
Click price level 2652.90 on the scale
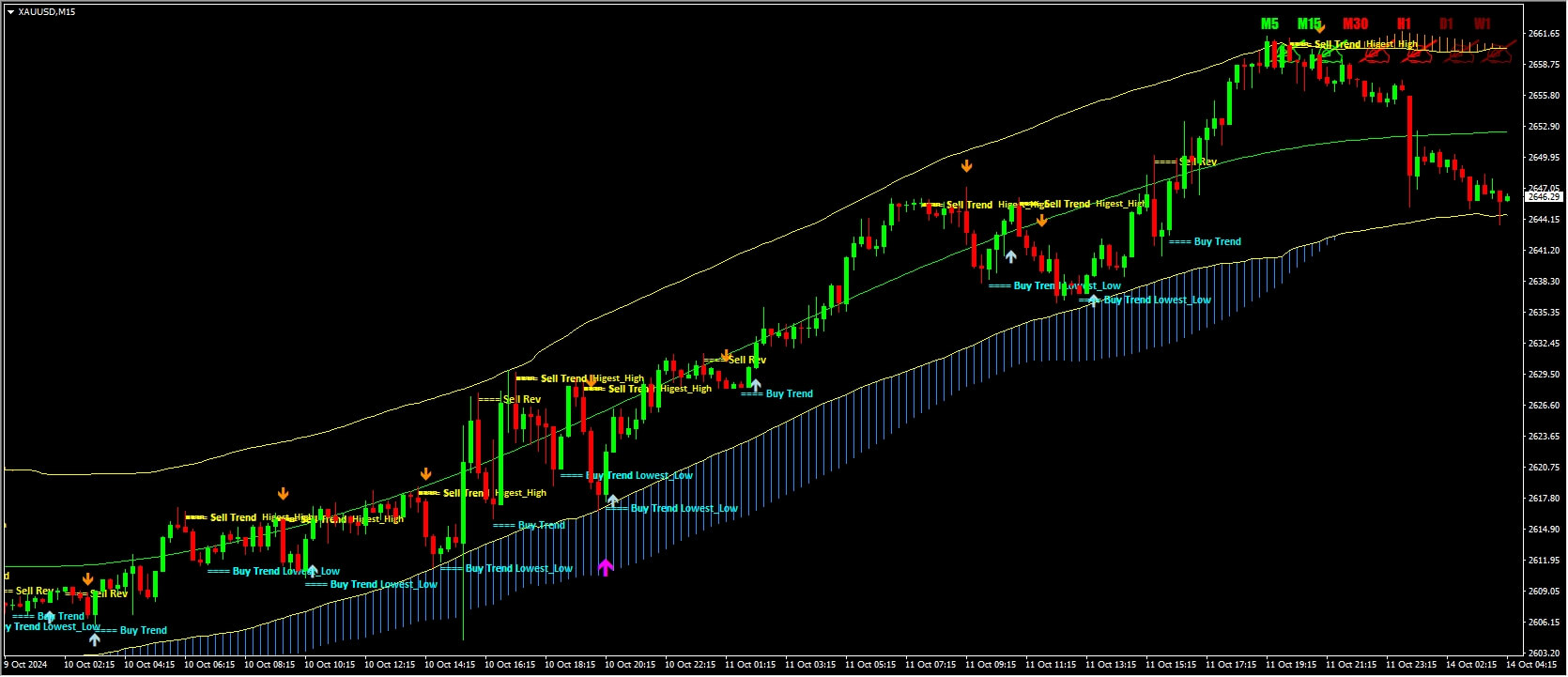1544,127
